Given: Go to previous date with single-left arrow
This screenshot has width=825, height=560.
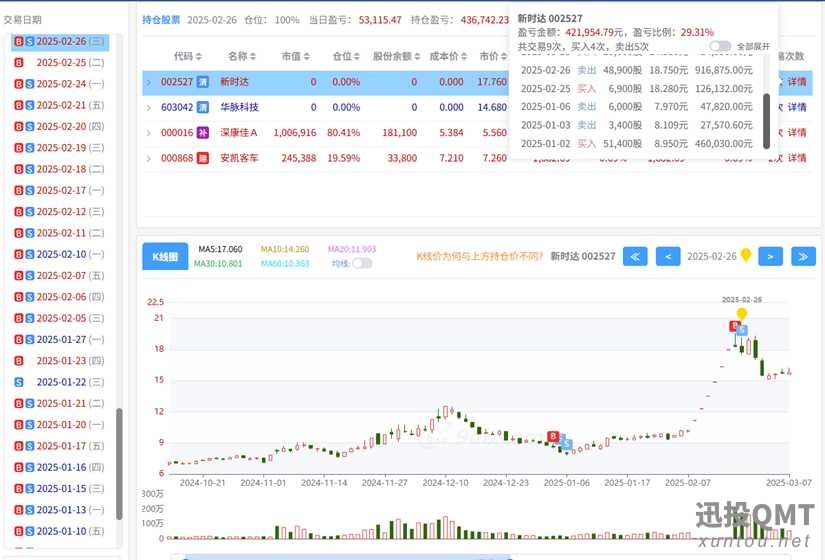Looking at the screenshot, I should [668, 256].
